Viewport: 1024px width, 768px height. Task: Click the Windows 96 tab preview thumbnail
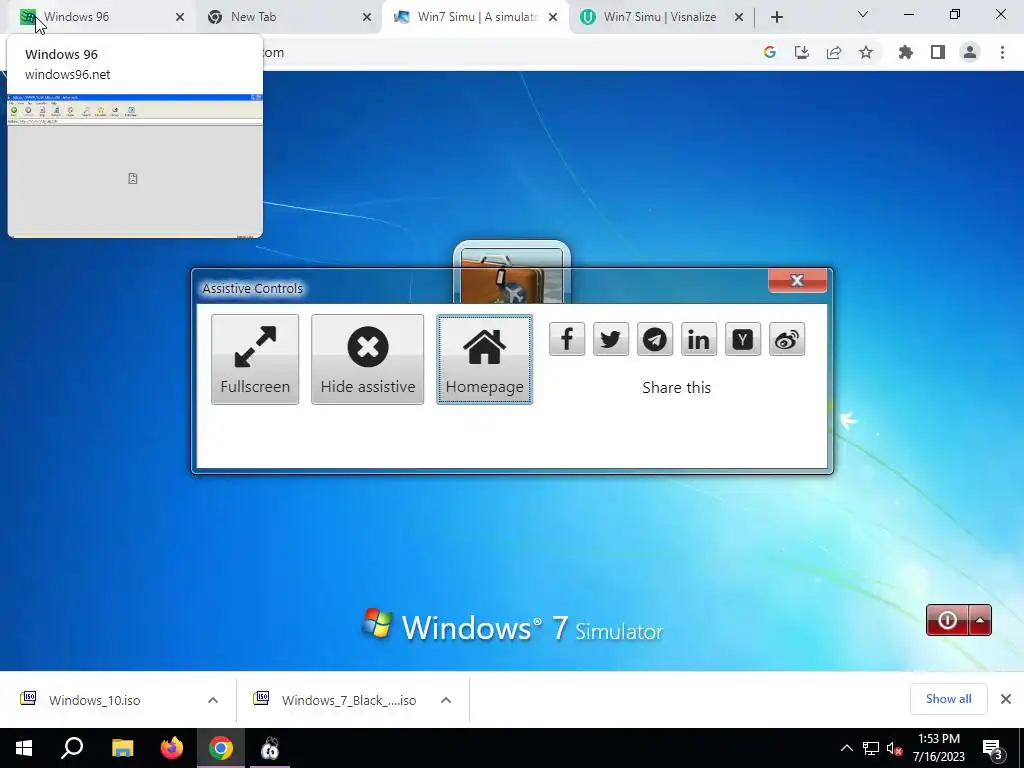pyautogui.click(x=135, y=166)
